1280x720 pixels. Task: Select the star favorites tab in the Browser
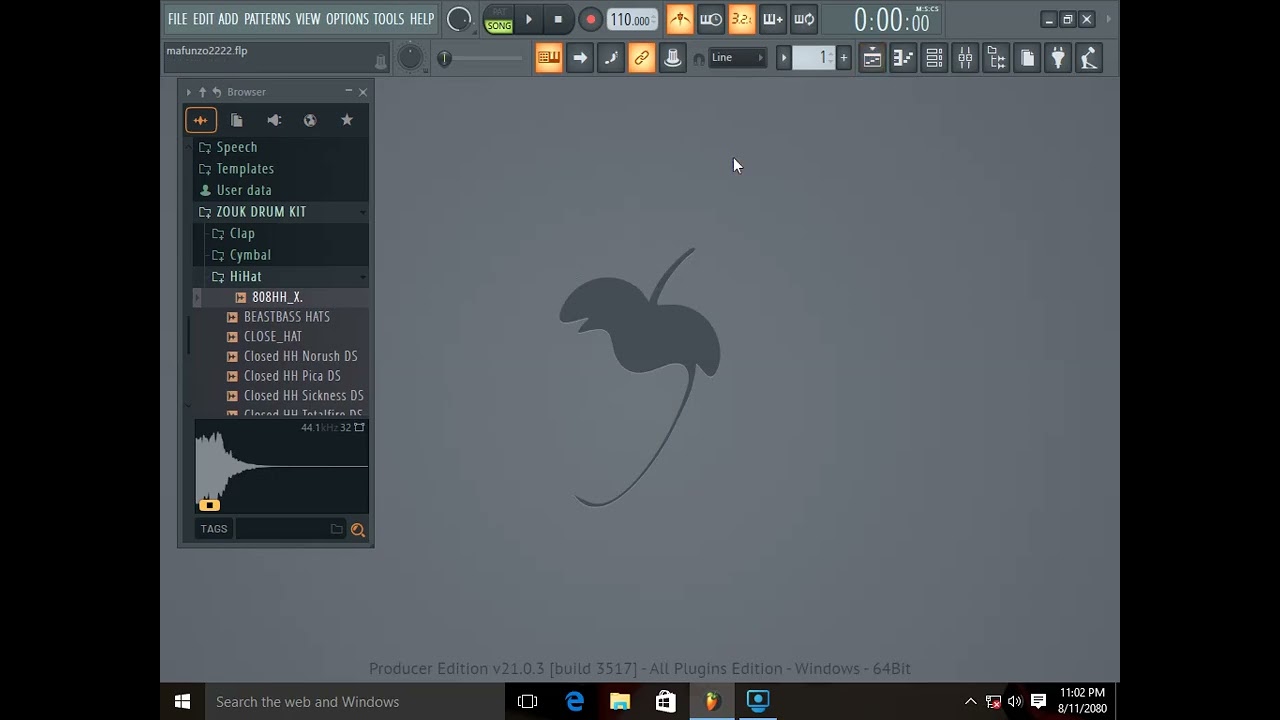(x=347, y=120)
